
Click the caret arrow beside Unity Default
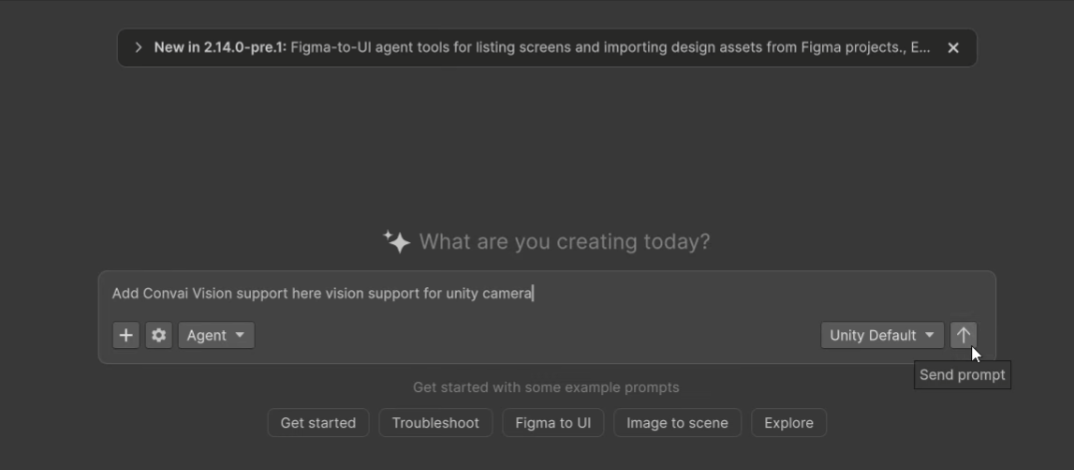929,335
